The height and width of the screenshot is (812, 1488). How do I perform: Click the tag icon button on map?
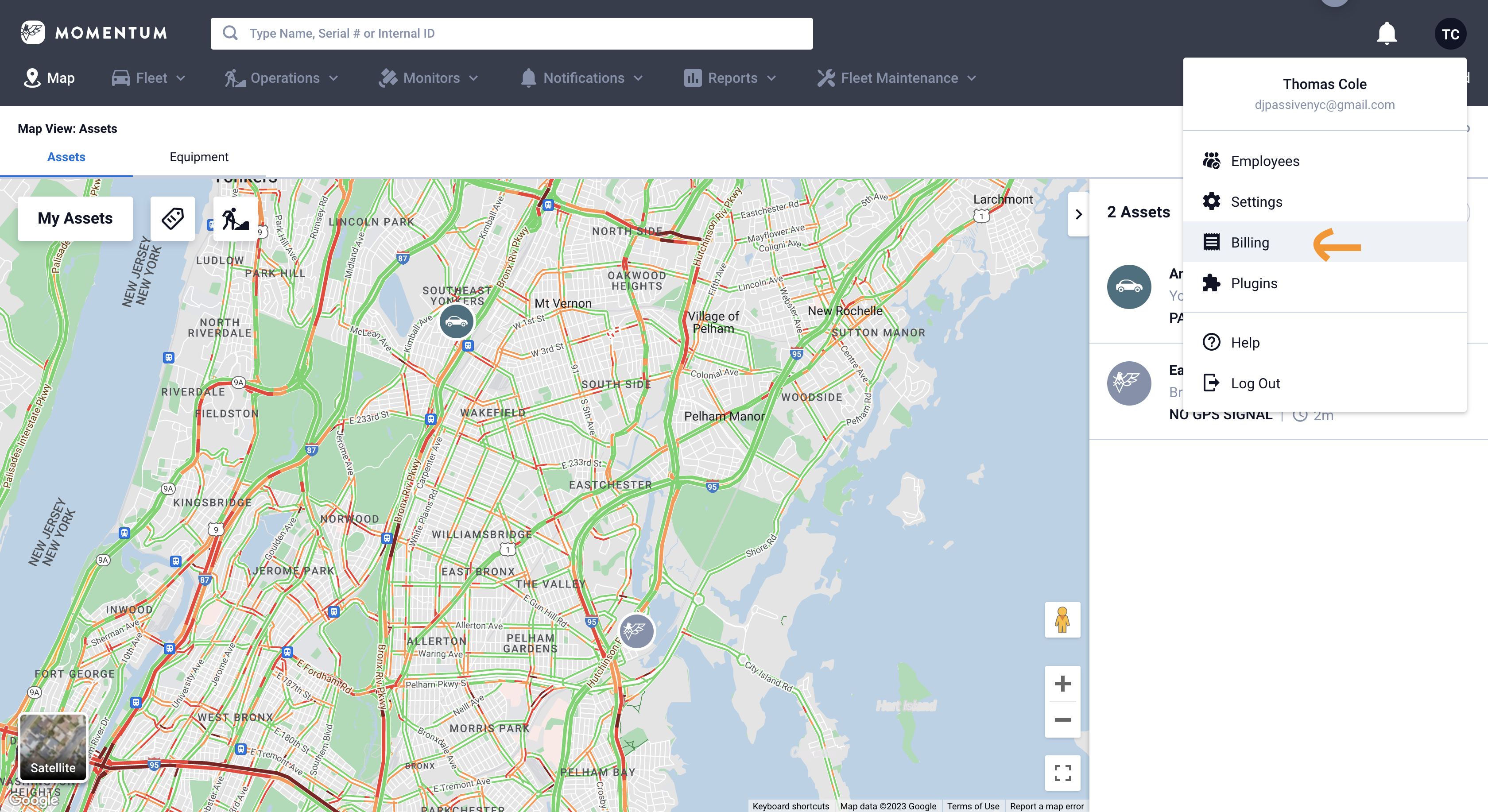tap(172, 218)
